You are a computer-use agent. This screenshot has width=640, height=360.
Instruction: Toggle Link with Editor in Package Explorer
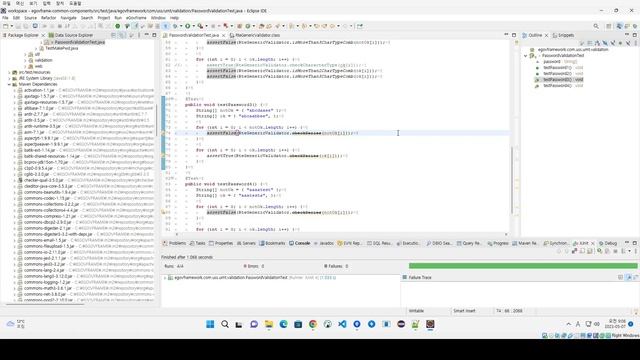(x=122, y=35)
